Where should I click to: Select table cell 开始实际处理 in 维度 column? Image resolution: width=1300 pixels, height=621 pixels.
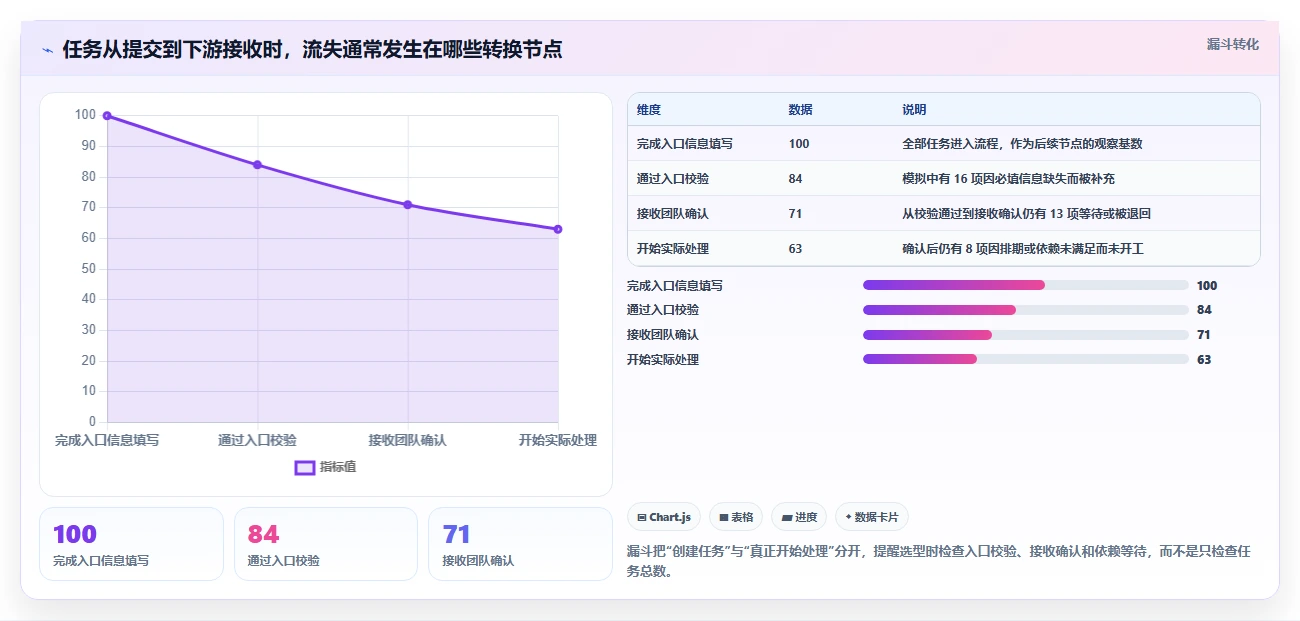pos(673,249)
